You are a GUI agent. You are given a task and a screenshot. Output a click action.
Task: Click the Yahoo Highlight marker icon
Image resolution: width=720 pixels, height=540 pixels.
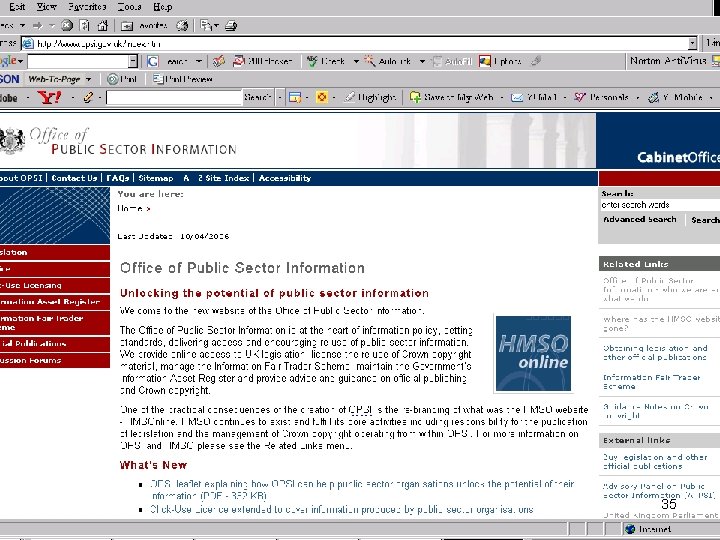click(350, 97)
